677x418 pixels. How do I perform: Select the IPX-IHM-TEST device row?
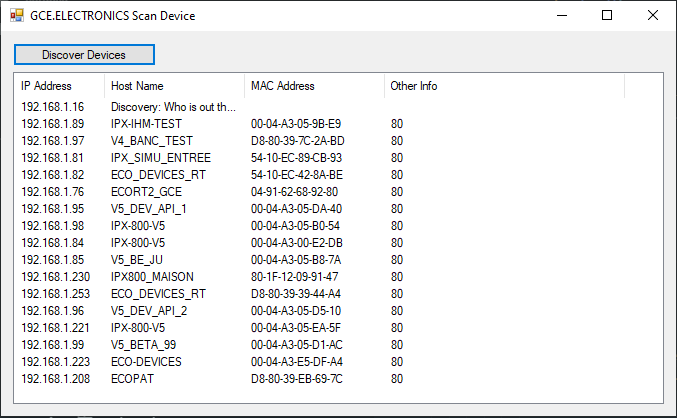[x=146, y=124]
